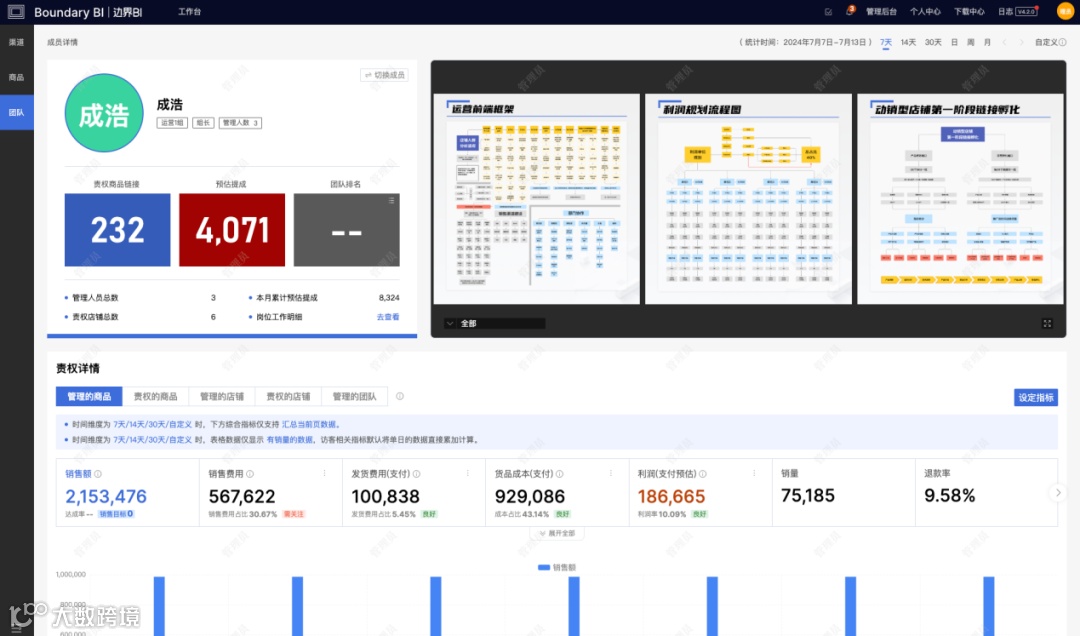Open 动销型店铺第一阶段链接孵化 thumbnail

tap(960, 198)
